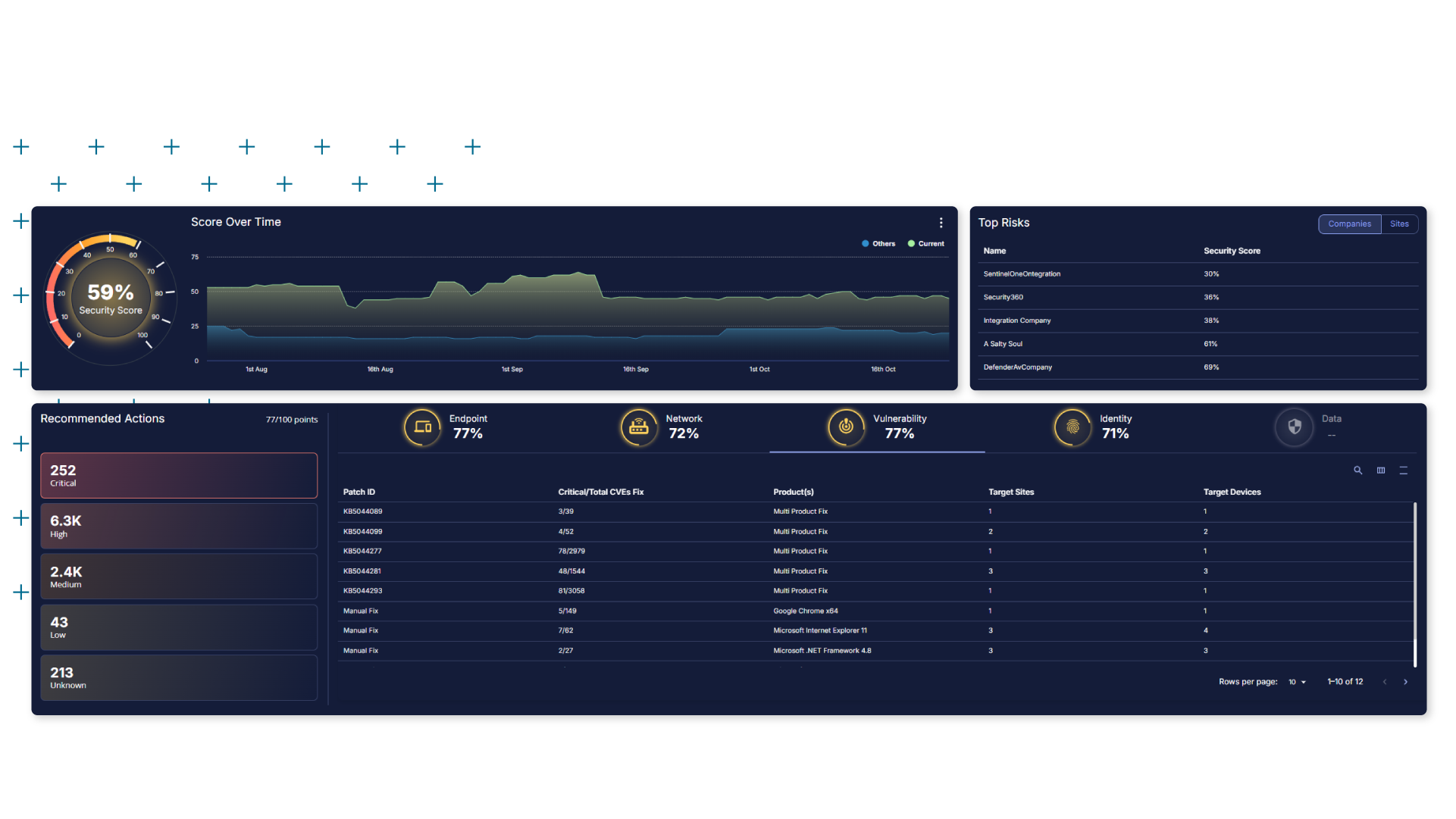
Task: Click the Network router circular icon
Action: point(638,427)
